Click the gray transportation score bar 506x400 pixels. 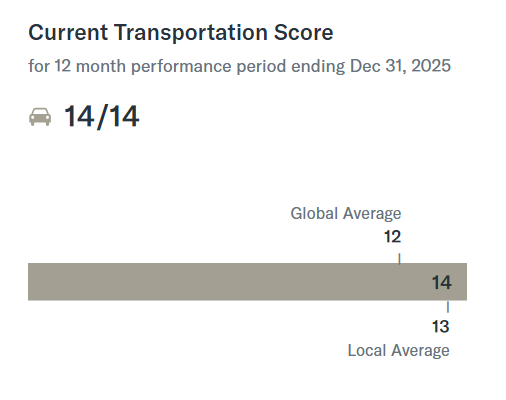[247, 282]
